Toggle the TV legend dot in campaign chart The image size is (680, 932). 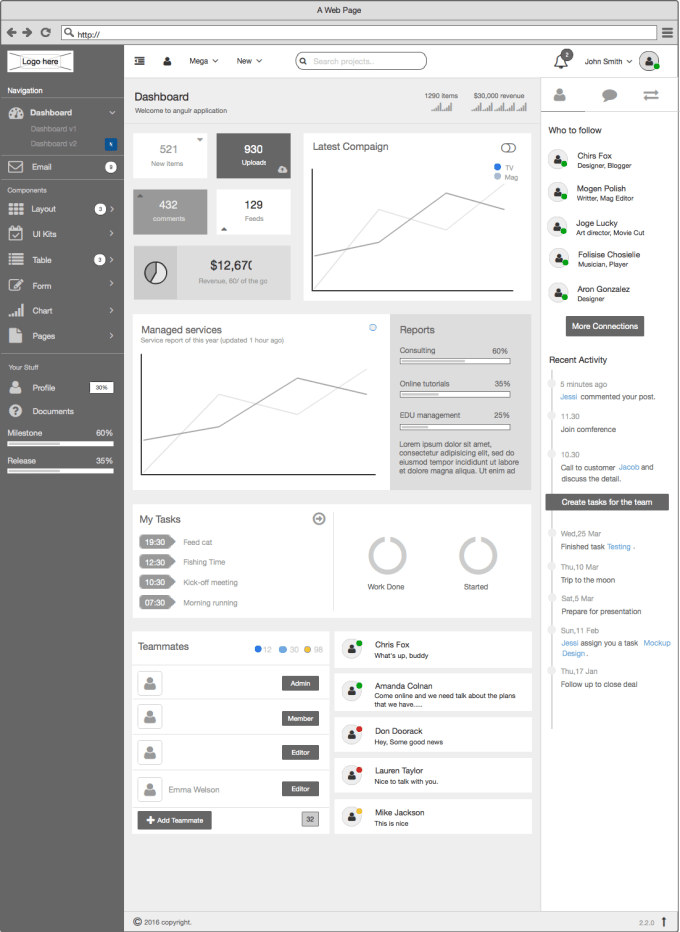pyautogui.click(x=498, y=167)
